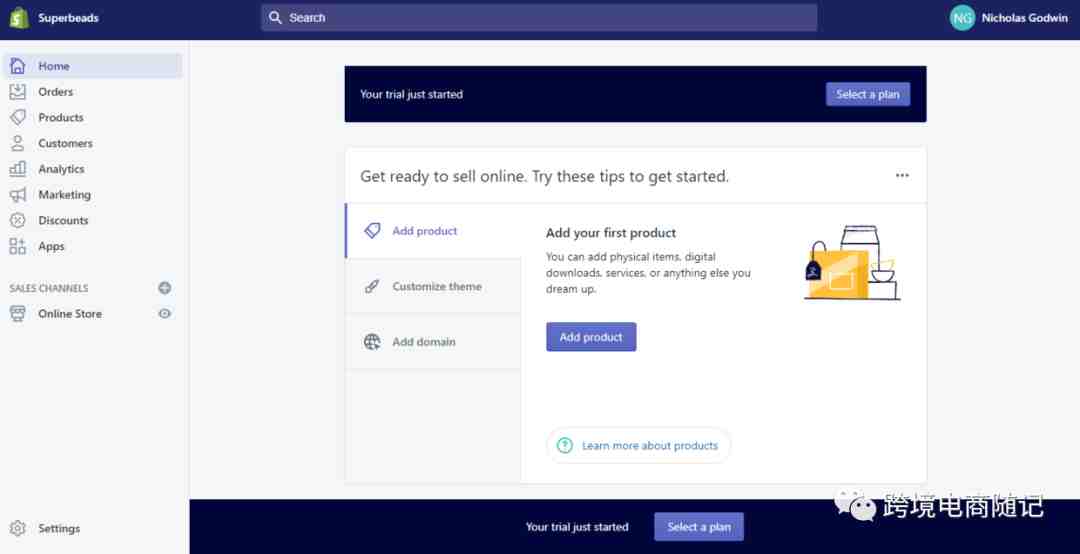
Task: Click into the Search field
Action: click(539, 18)
